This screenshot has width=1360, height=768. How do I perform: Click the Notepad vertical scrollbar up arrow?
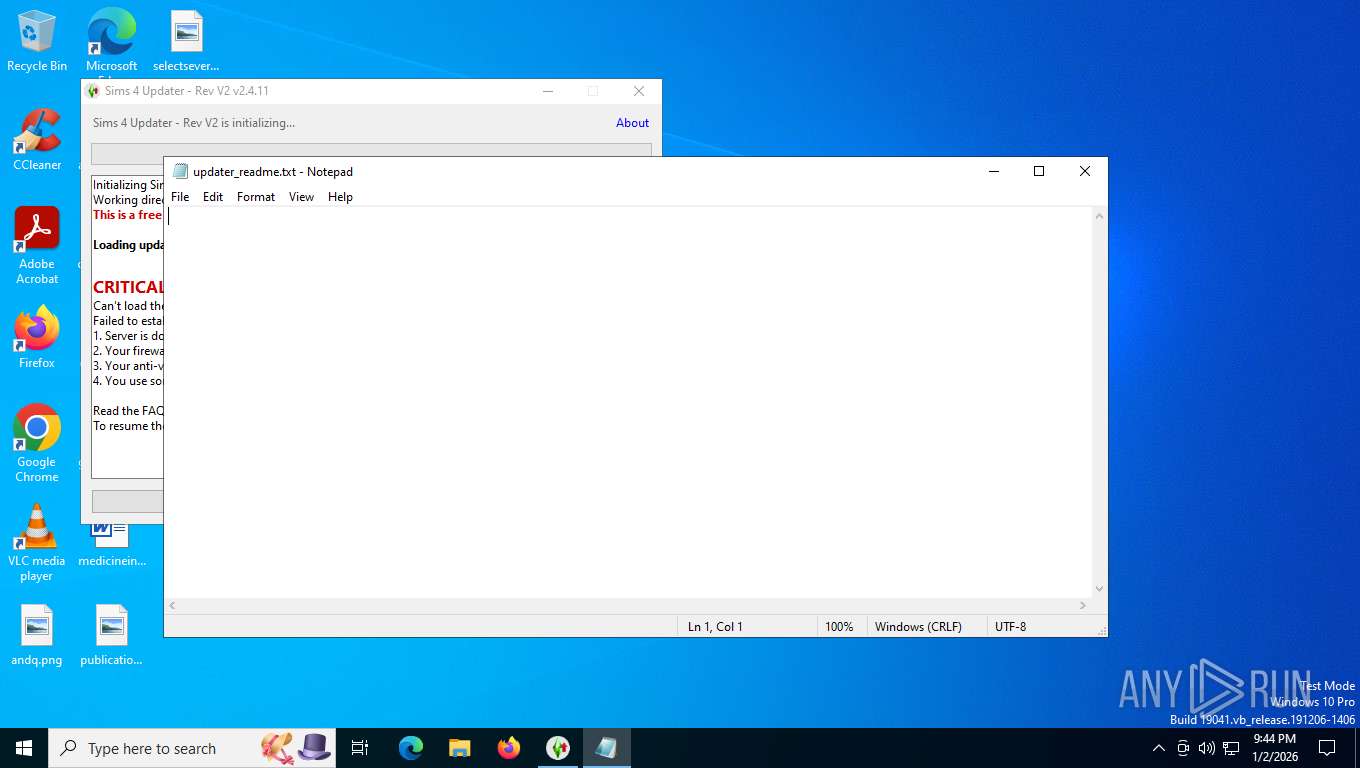coord(1100,216)
